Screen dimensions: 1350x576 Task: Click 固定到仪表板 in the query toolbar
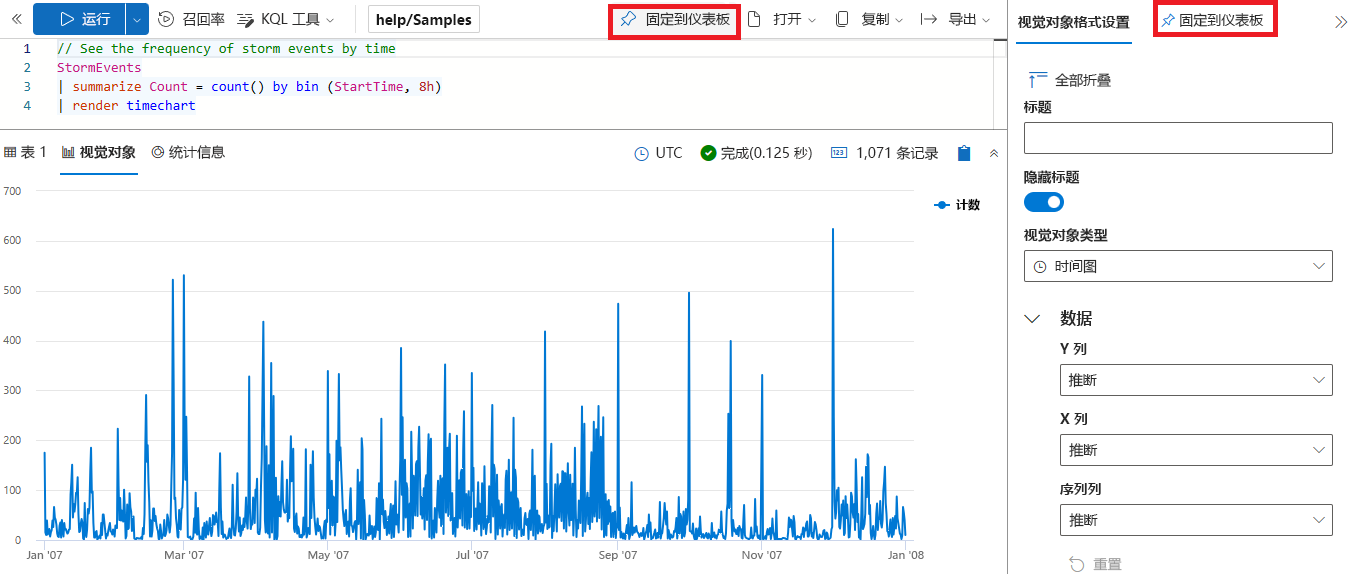point(675,19)
